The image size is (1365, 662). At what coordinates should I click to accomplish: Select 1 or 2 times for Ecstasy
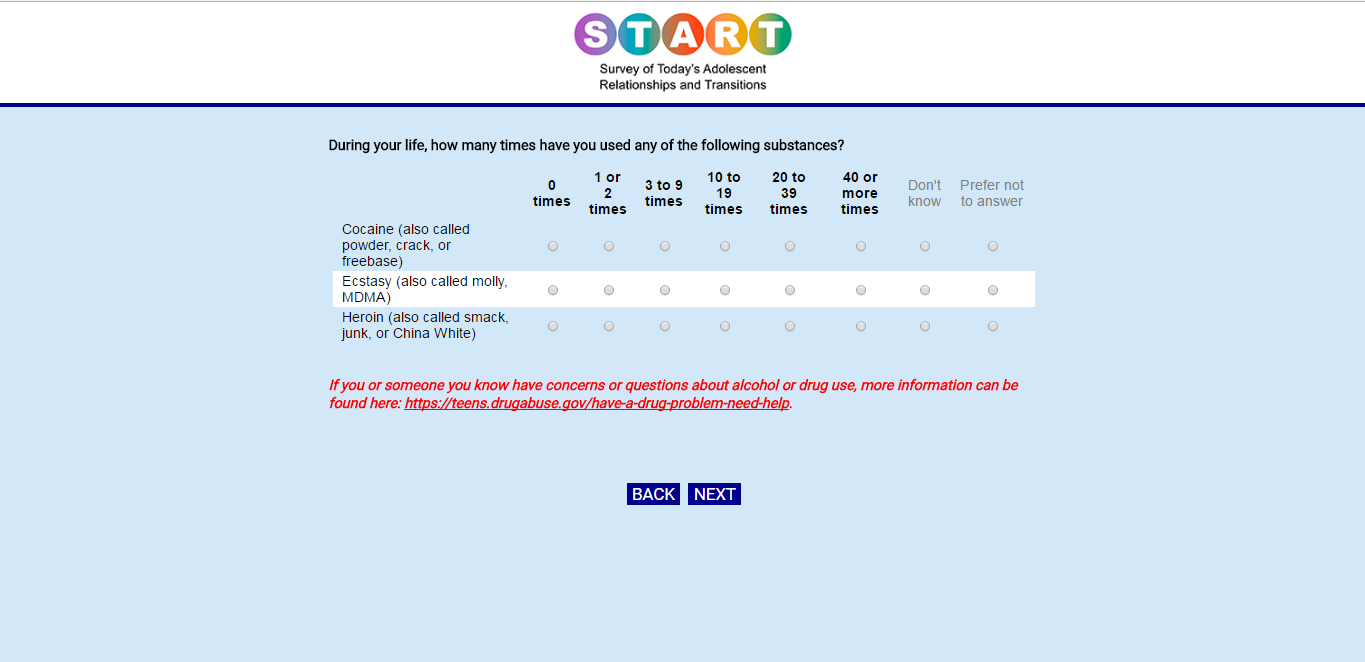(609, 290)
